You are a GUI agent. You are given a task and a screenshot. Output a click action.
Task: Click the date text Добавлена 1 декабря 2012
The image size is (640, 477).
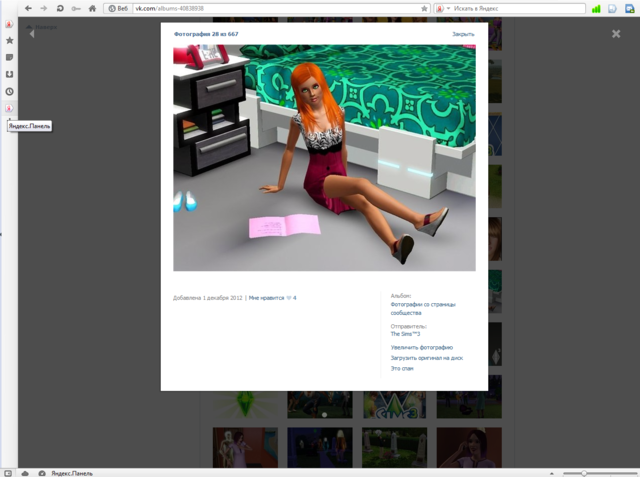208,298
